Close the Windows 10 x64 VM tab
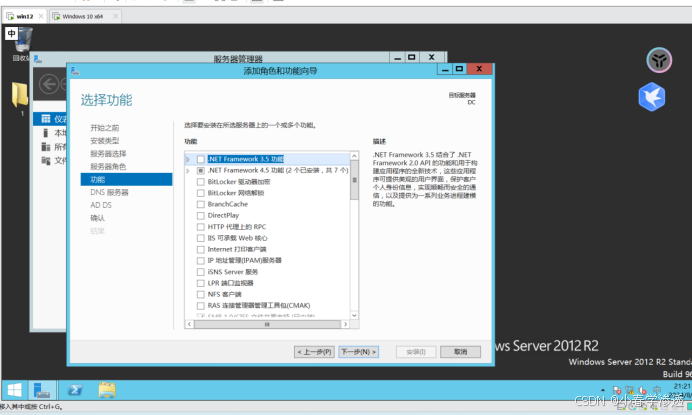 (116, 16)
